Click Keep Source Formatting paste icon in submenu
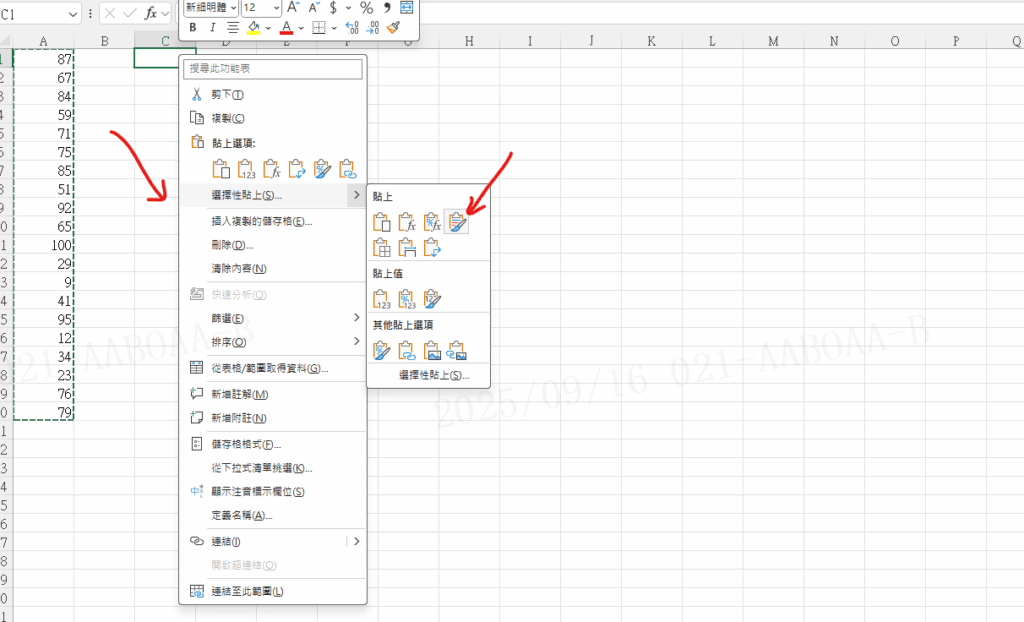Viewport: 1024px width, 622px height. (x=457, y=223)
